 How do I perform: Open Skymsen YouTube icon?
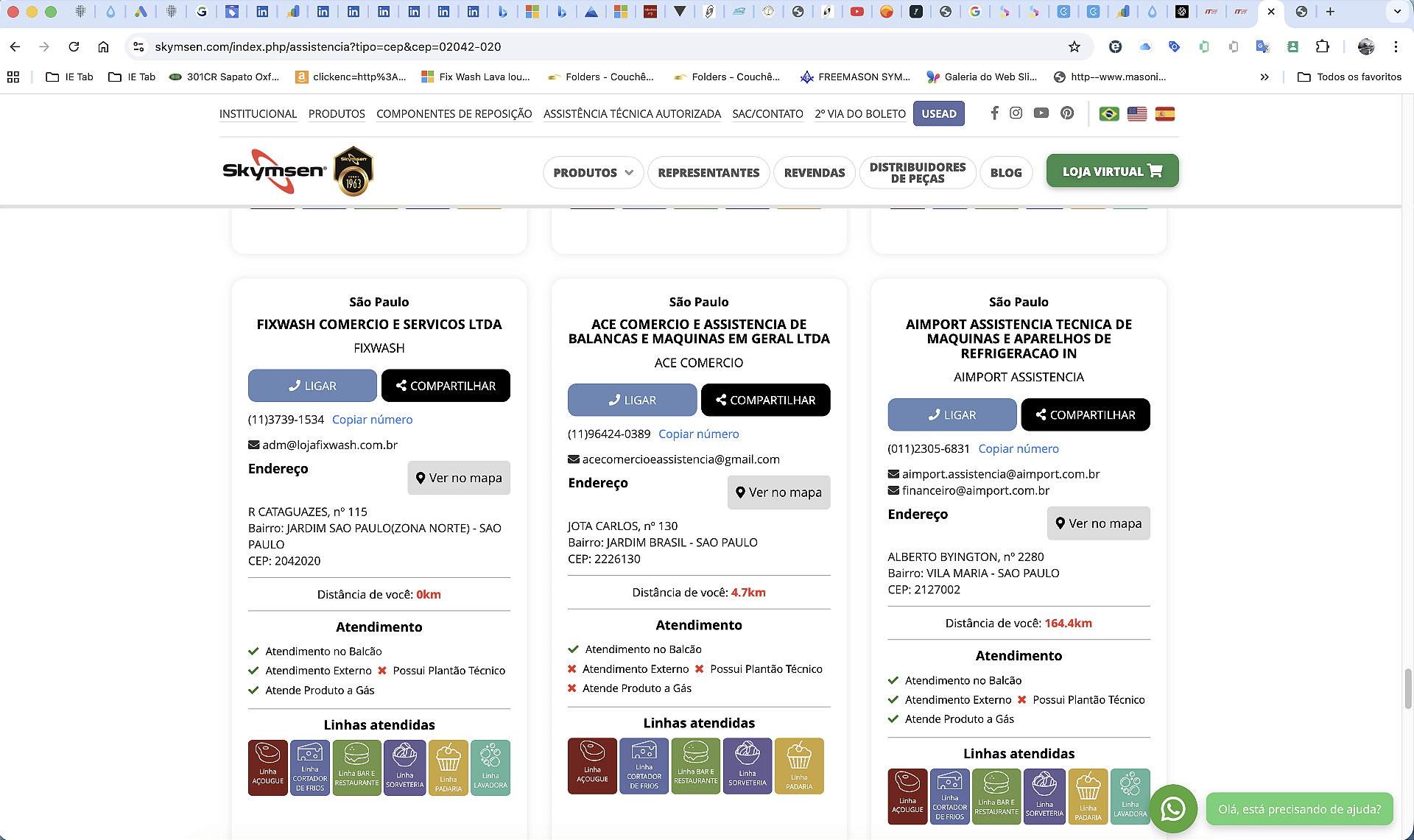pos(1041,113)
